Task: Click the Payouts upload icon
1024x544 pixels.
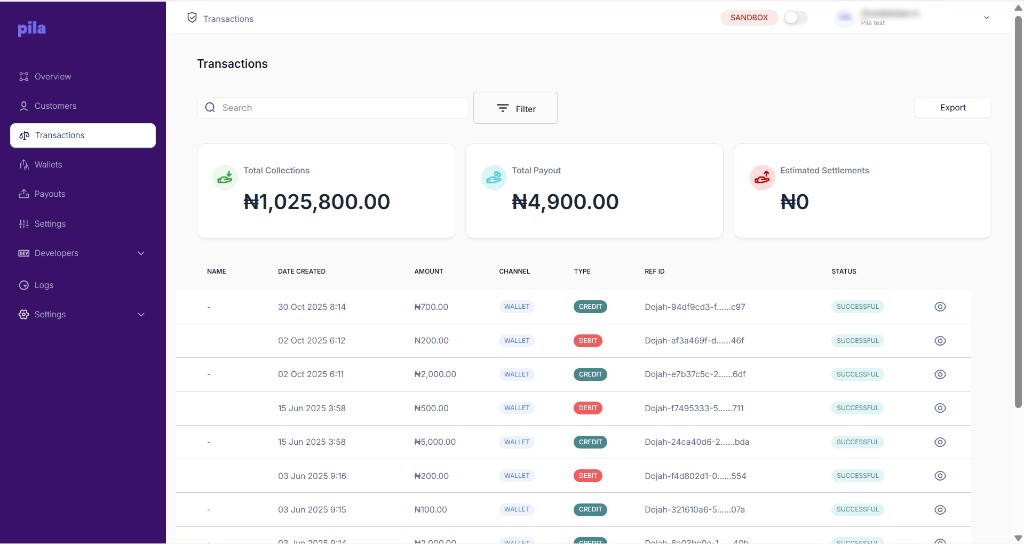Action: [24, 194]
